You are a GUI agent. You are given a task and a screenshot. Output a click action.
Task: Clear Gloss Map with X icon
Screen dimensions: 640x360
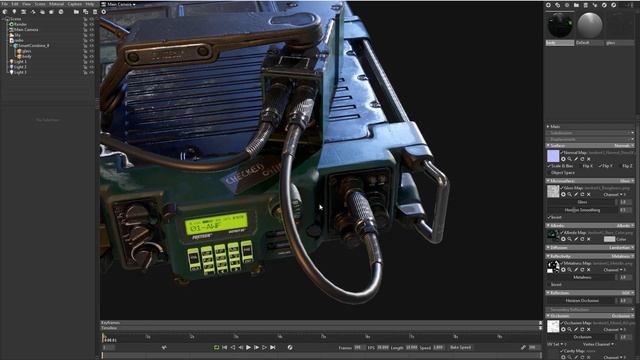pyautogui.click(x=589, y=195)
